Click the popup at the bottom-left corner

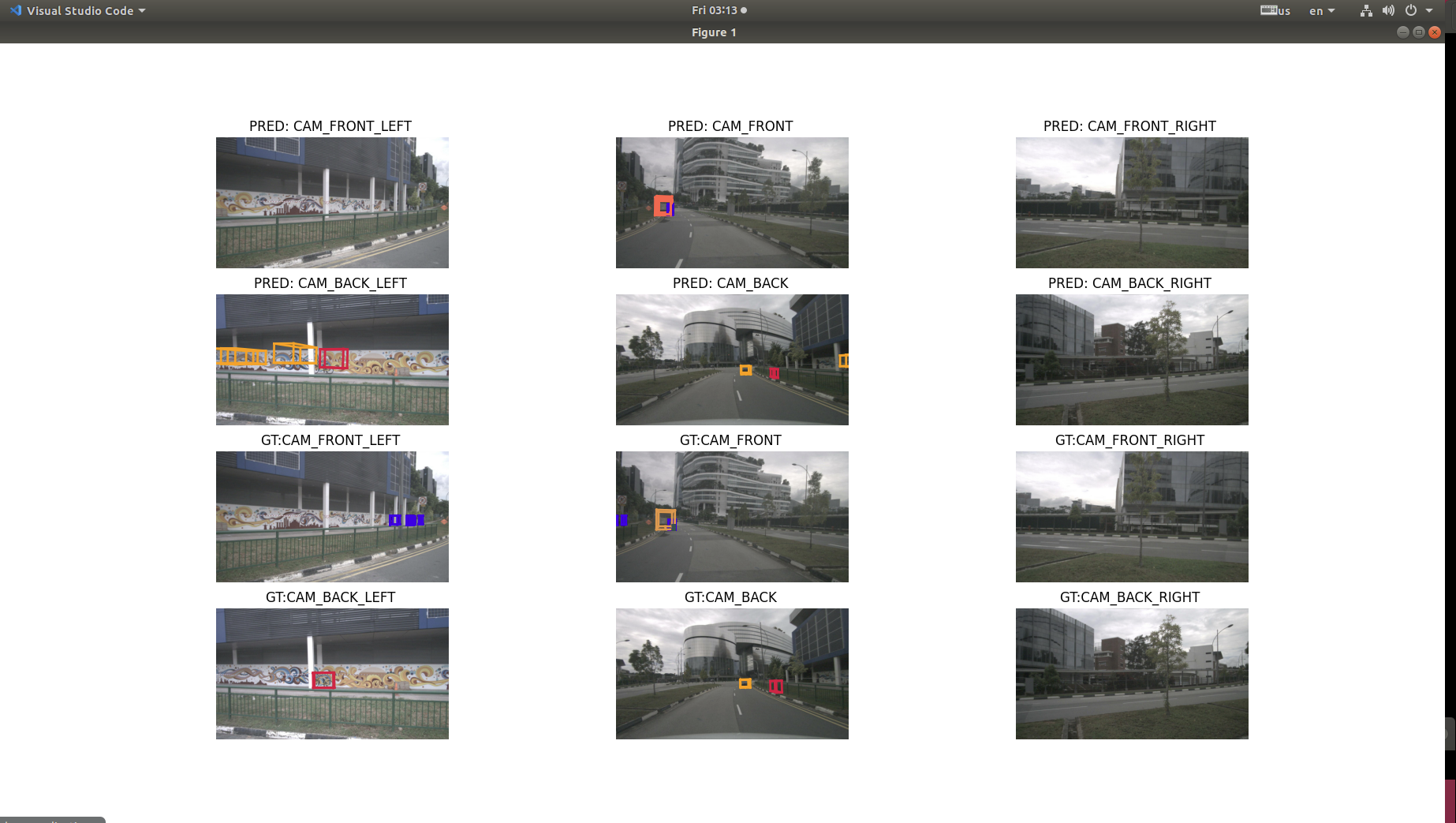coord(50,820)
